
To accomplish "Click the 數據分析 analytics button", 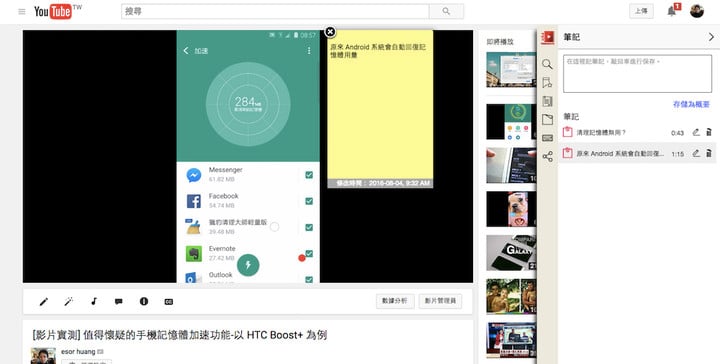I will point(395,301).
